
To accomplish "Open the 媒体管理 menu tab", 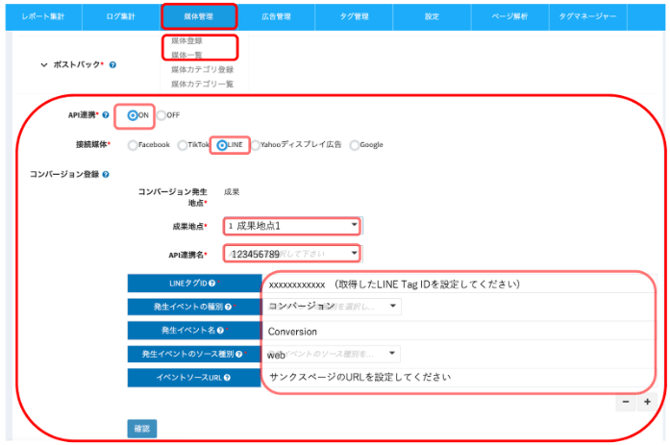I will (198, 16).
